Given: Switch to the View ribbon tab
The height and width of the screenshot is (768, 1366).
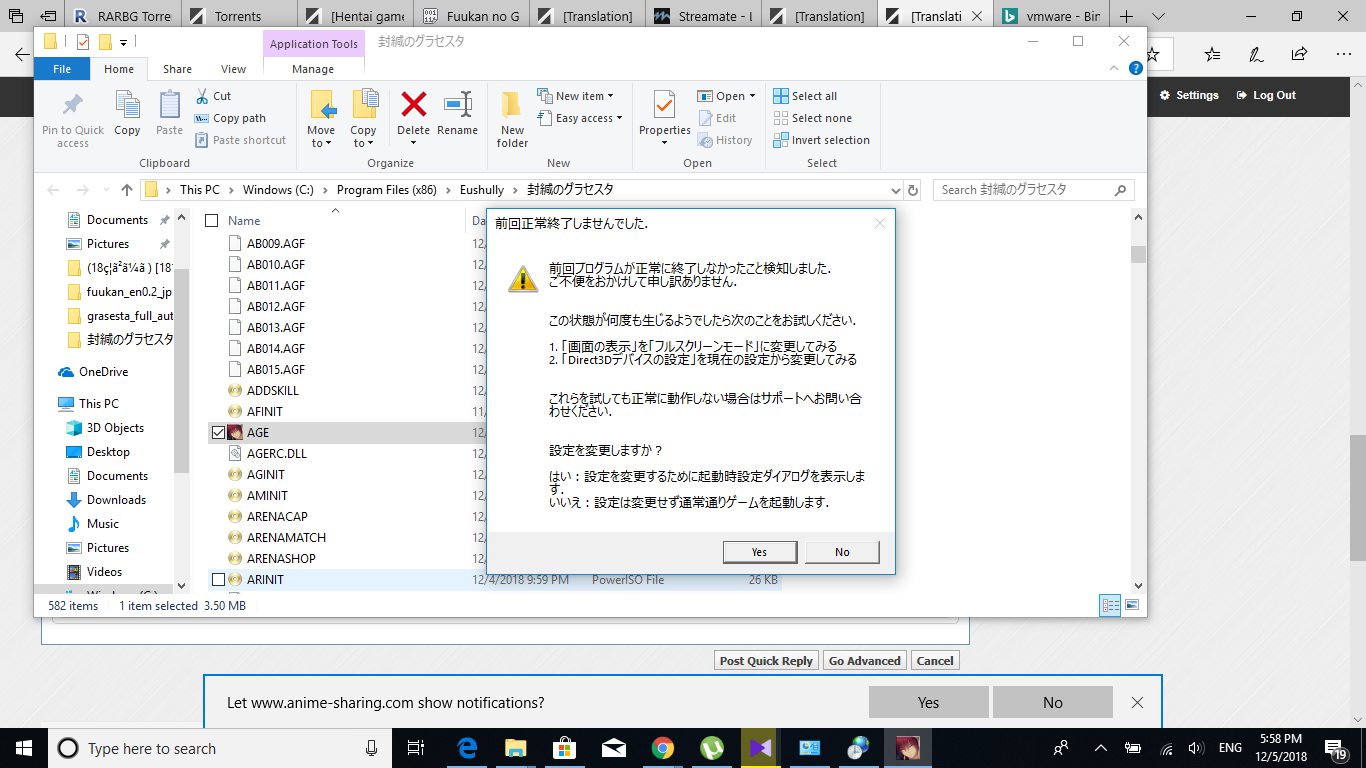Looking at the screenshot, I should click(x=233, y=69).
